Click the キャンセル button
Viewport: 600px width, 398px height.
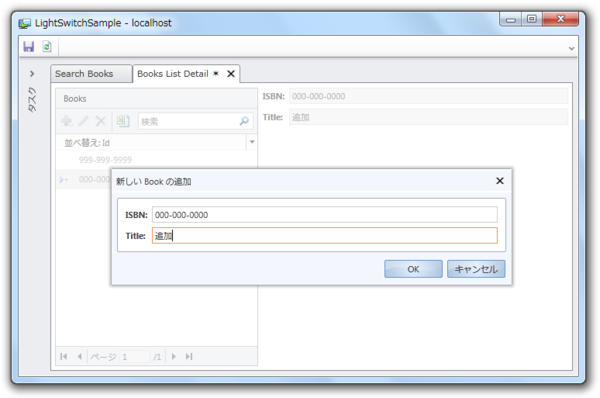[476, 269]
